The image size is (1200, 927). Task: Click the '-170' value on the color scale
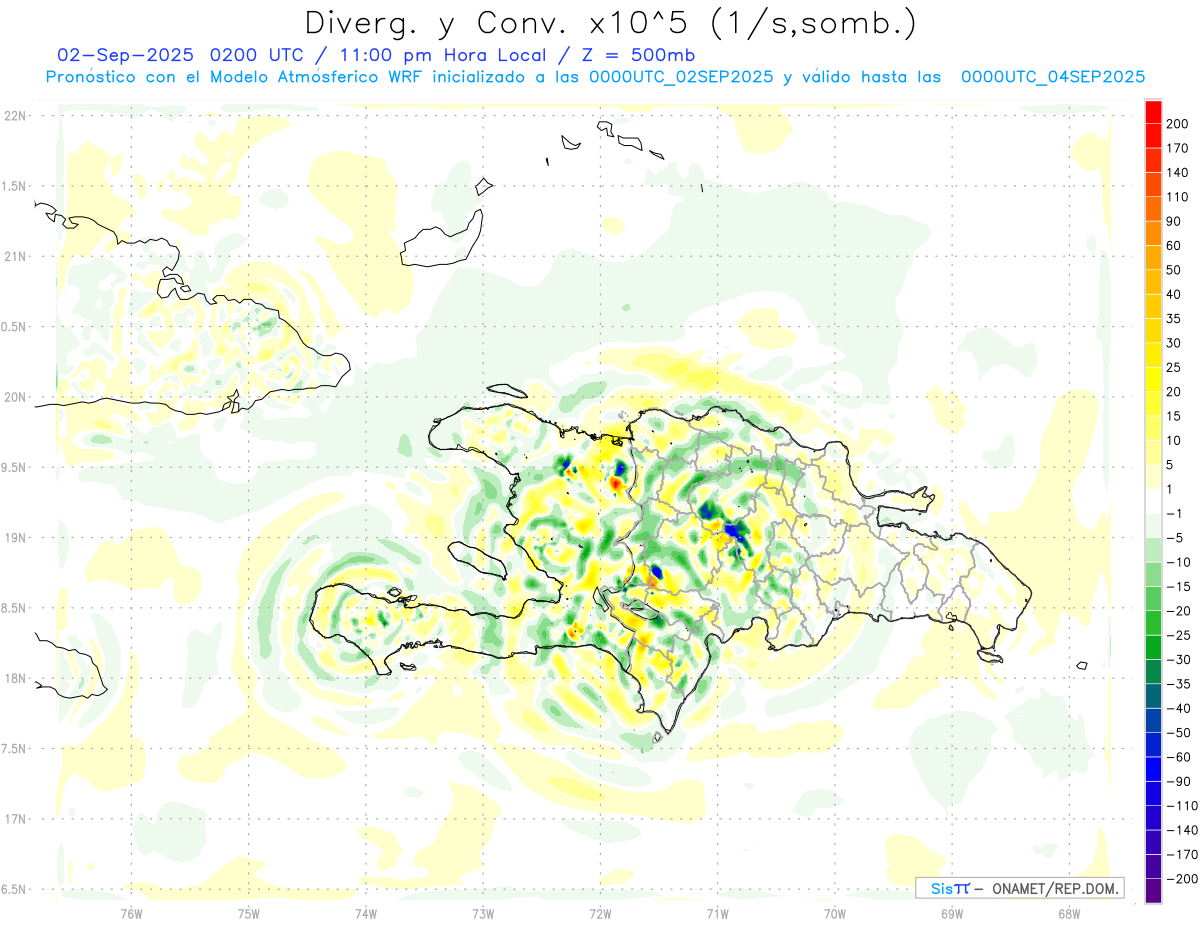click(x=1181, y=855)
